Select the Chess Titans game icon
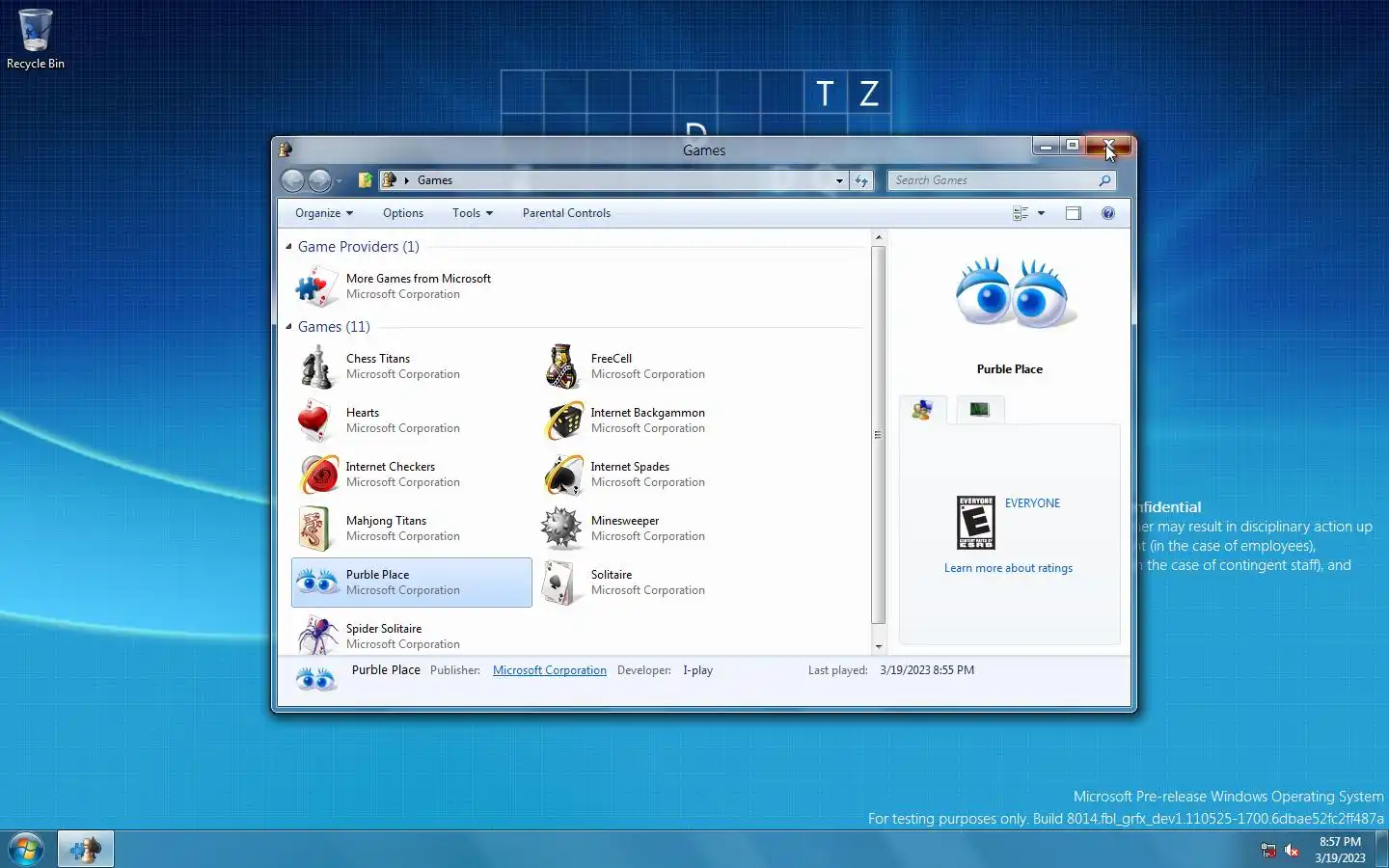Image resolution: width=1389 pixels, height=868 pixels. click(x=316, y=366)
